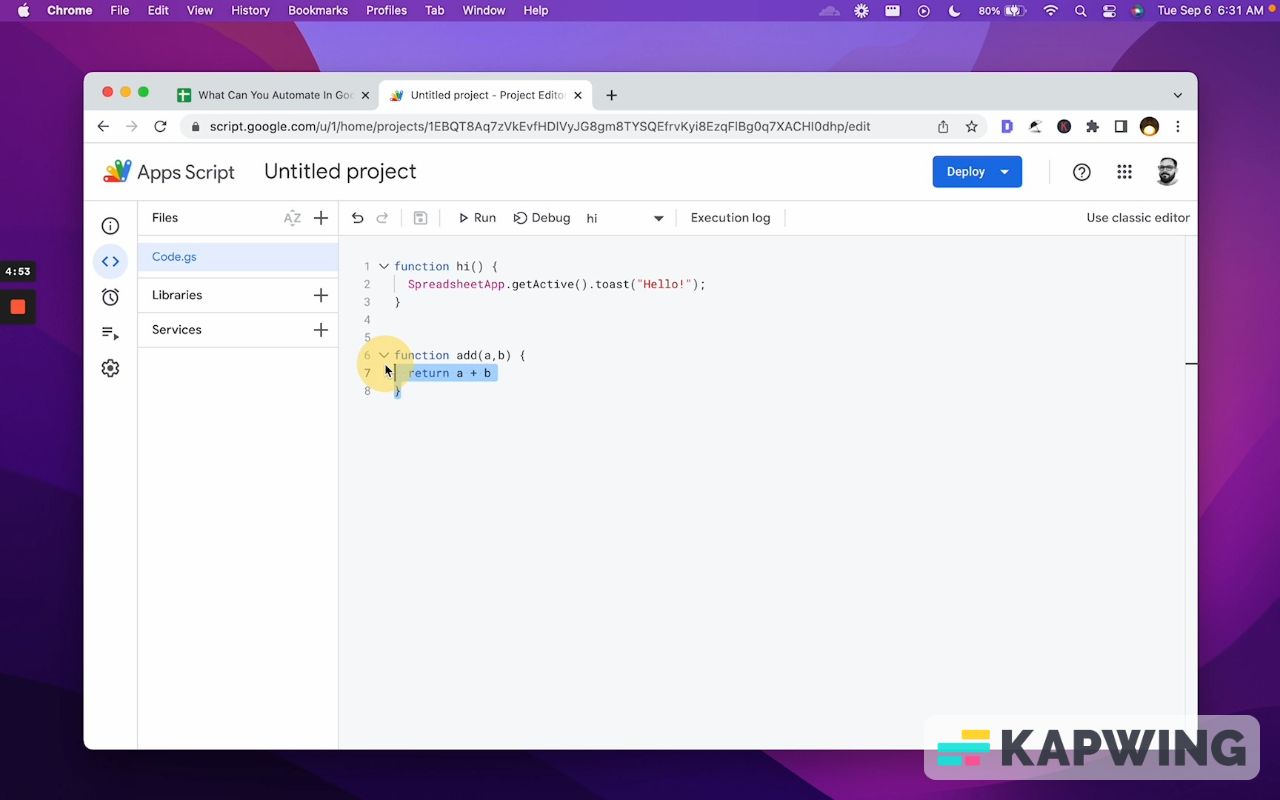Open Project Settings gear icon
Image resolution: width=1280 pixels, height=800 pixels.
click(110, 368)
